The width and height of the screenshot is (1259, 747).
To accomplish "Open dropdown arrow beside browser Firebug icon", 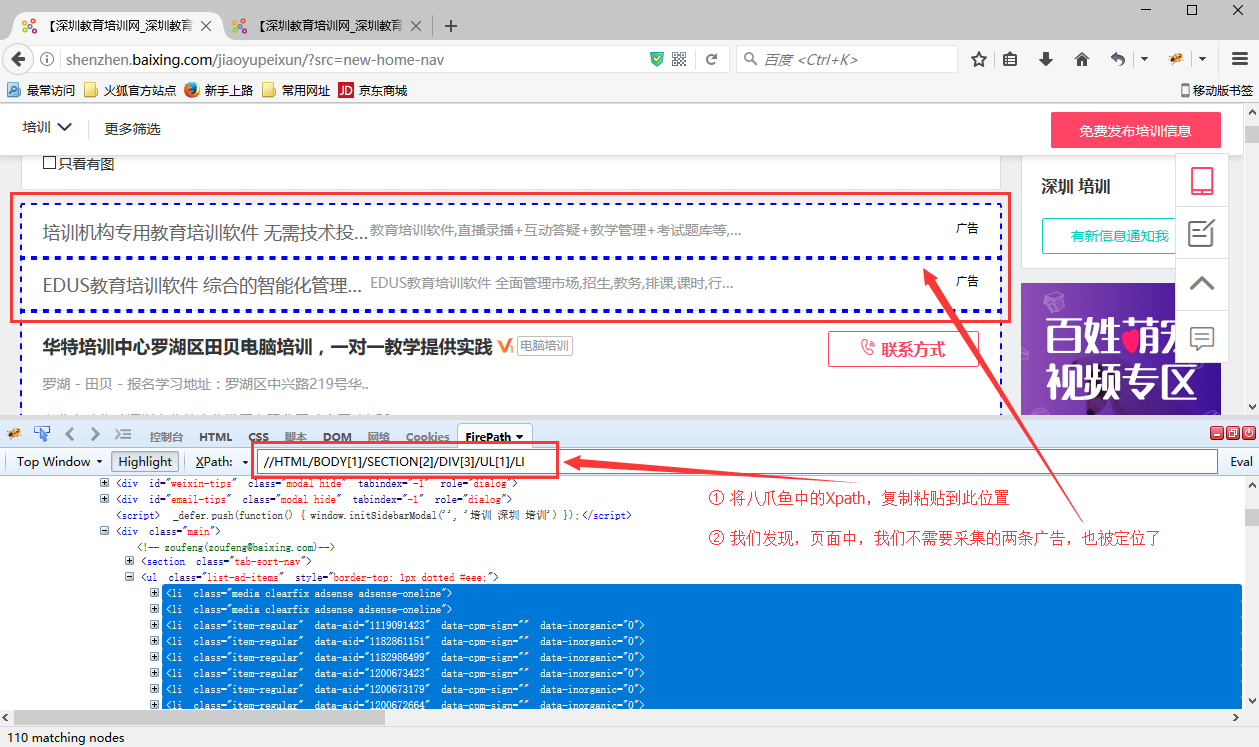I will tap(1202, 59).
